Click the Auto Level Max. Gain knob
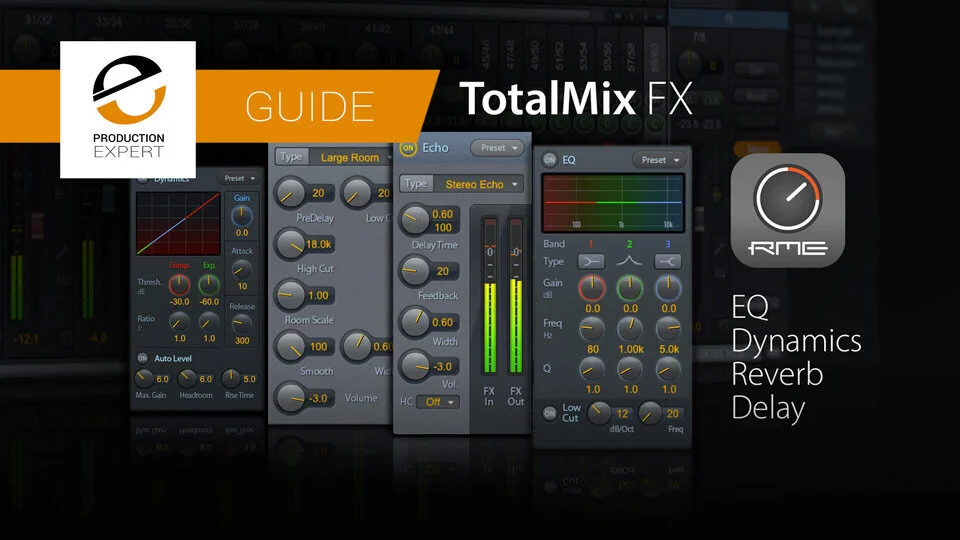Image resolution: width=960 pixels, height=540 pixels. (143, 378)
